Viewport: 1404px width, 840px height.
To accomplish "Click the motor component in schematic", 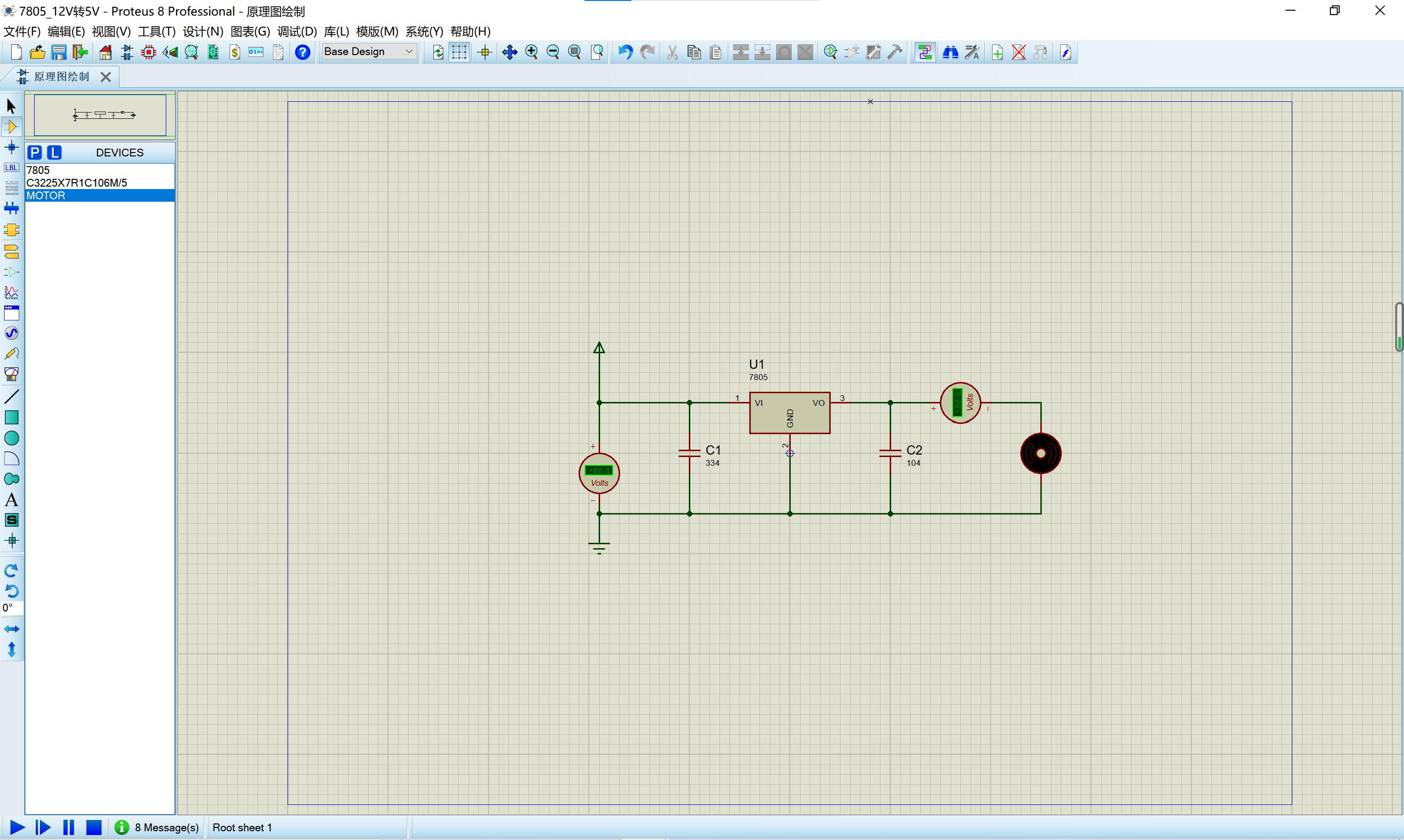I will tap(1040, 454).
